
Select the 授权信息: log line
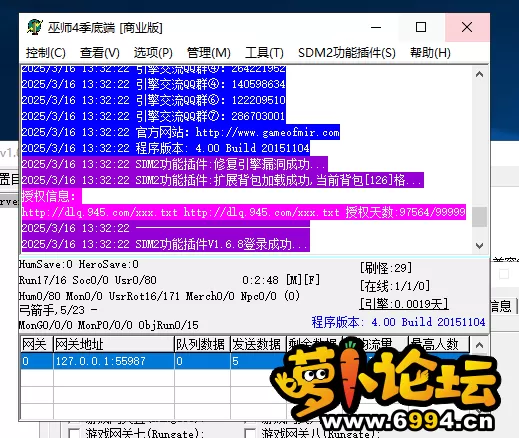[x=52, y=196]
